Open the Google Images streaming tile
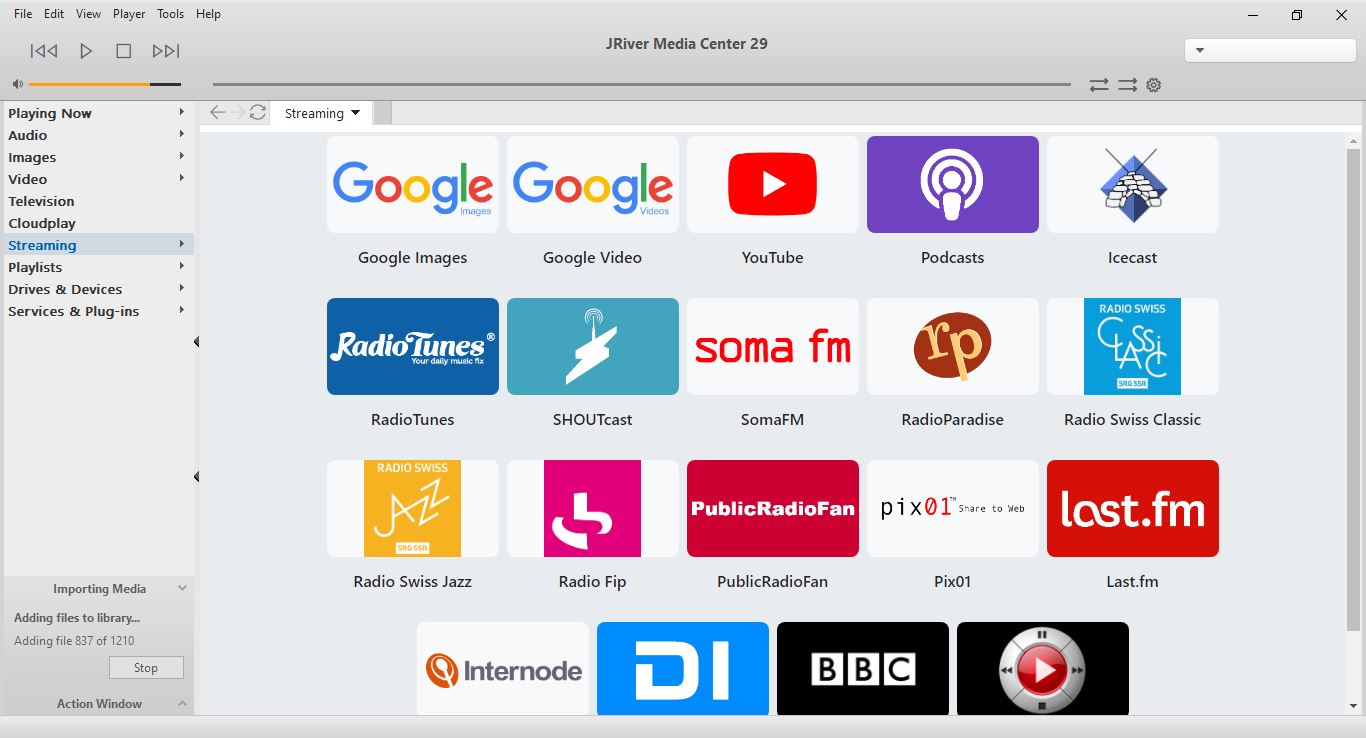Image resolution: width=1366 pixels, height=738 pixels. coord(413,185)
